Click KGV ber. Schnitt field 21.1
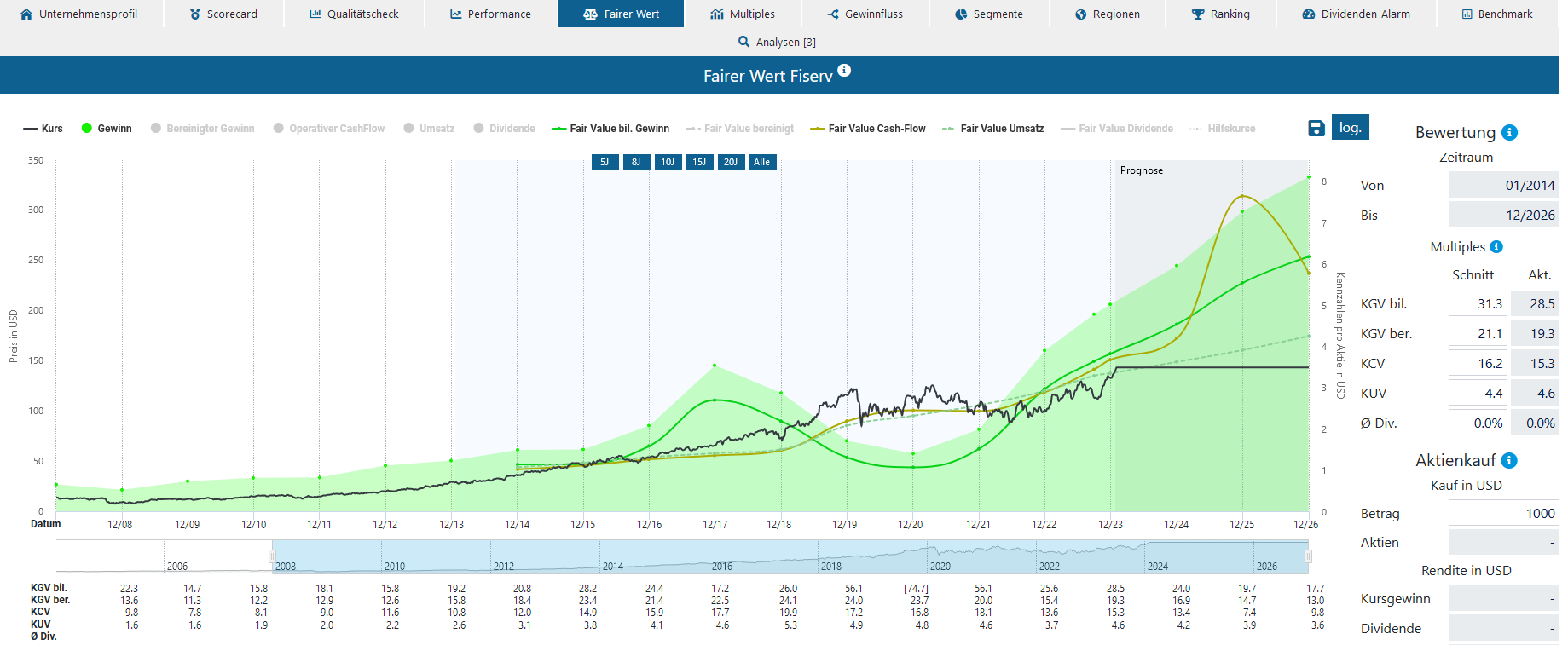 coord(1478,333)
